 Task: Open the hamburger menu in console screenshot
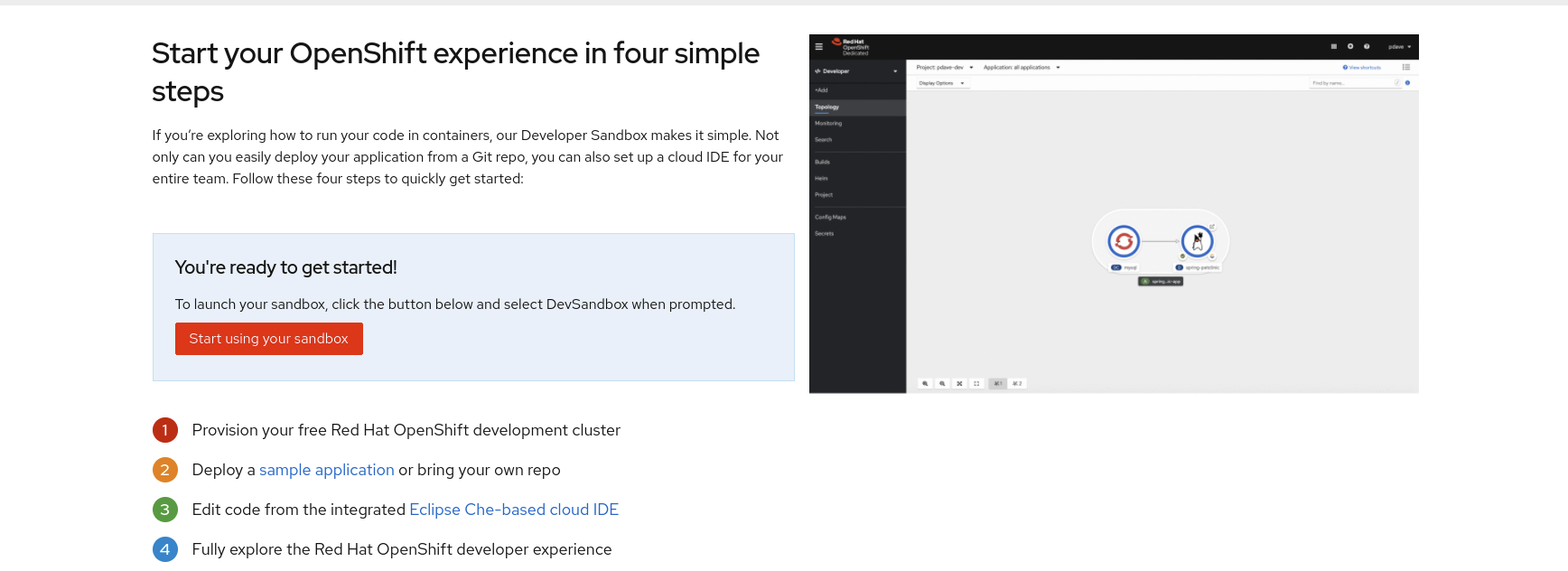819,46
